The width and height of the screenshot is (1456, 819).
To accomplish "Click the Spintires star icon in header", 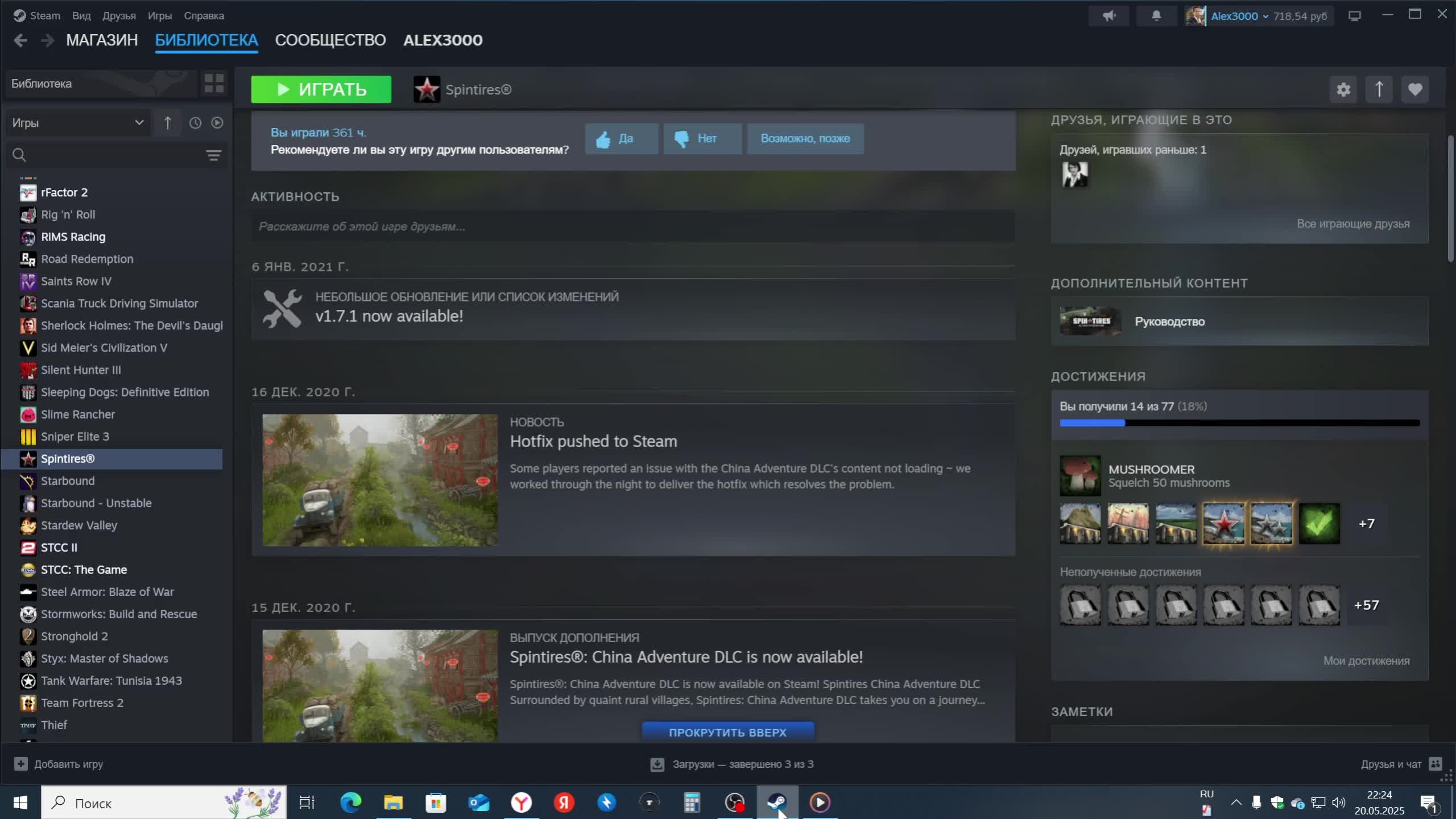I will coord(427,90).
